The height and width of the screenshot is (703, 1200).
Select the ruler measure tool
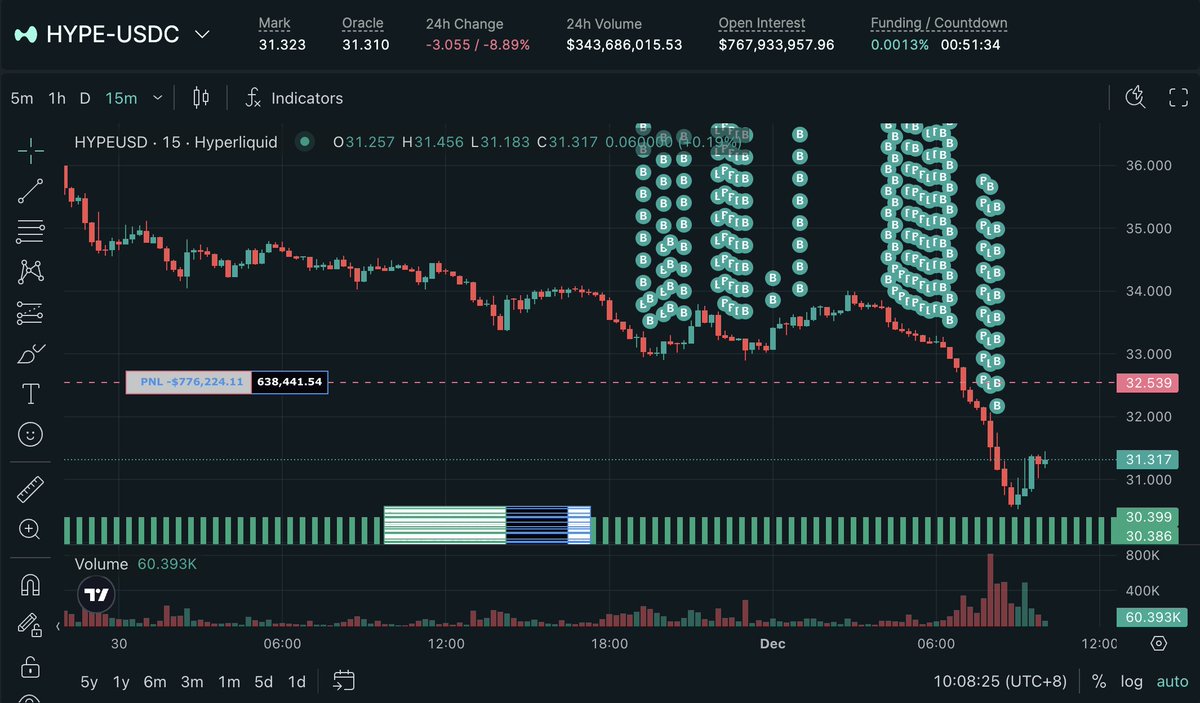29,488
